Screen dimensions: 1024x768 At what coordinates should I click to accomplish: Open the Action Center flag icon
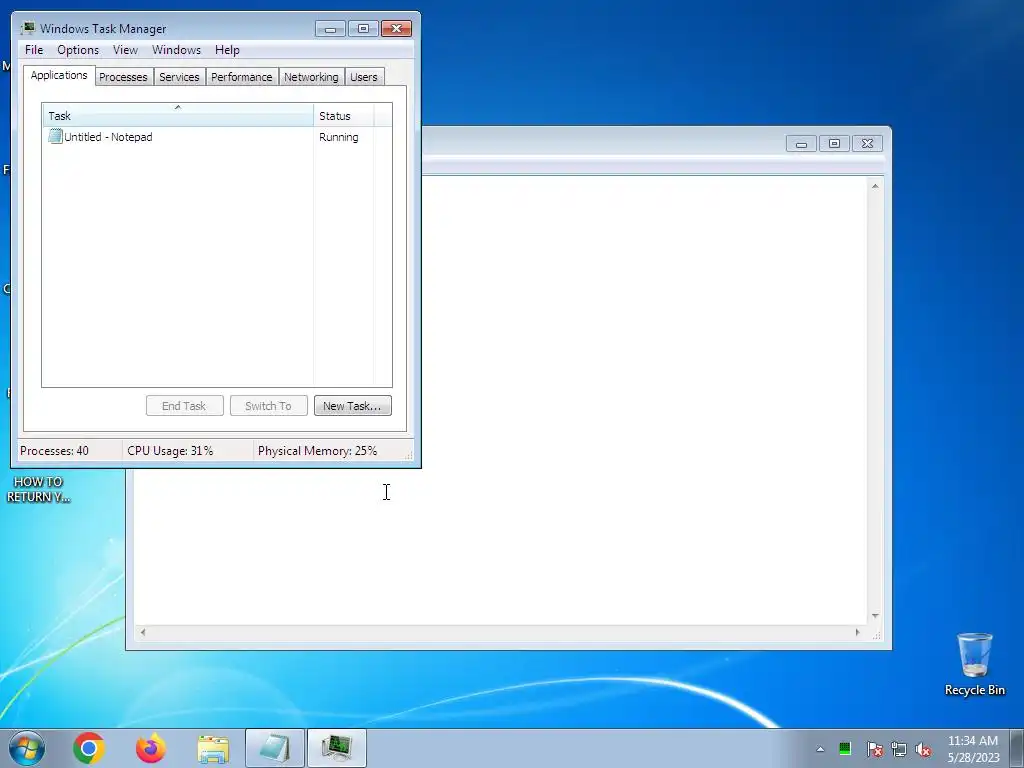[x=874, y=749]
